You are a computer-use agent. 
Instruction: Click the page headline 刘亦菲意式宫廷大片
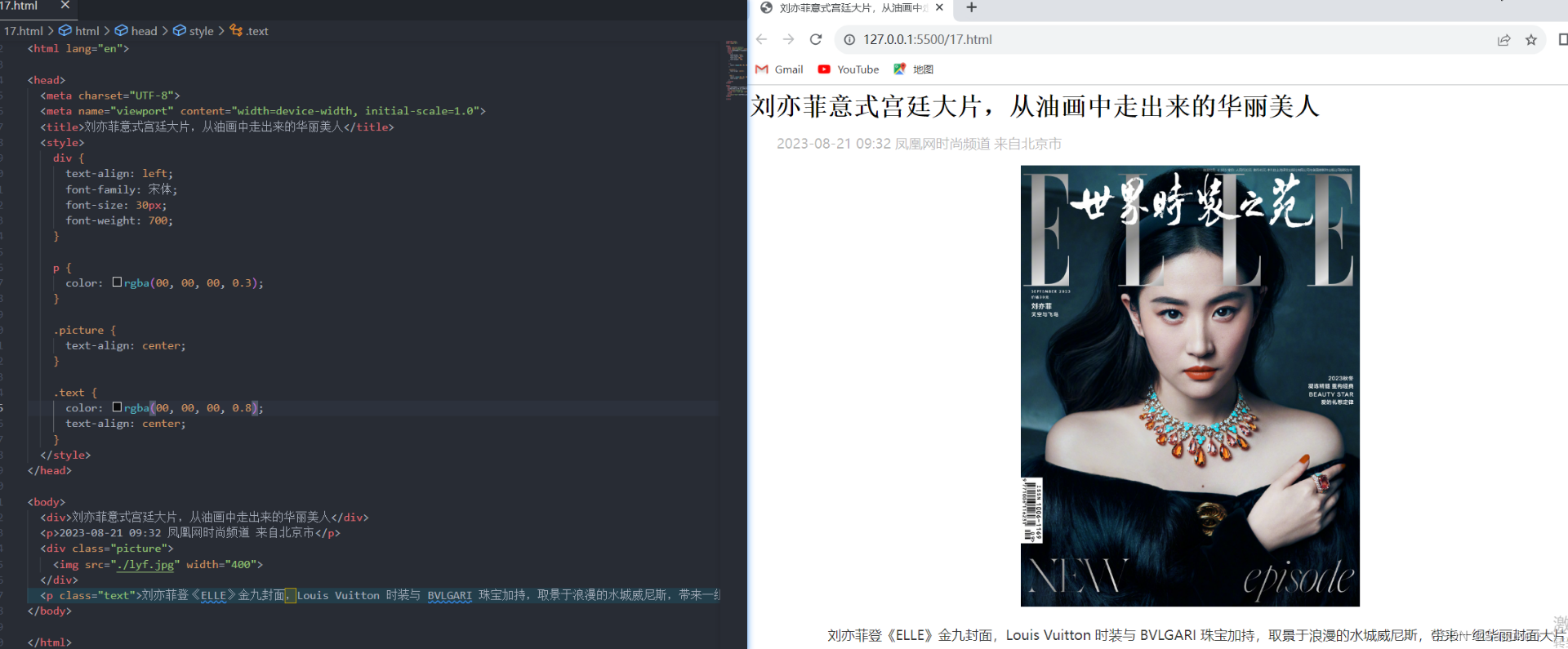[1035, 106]
